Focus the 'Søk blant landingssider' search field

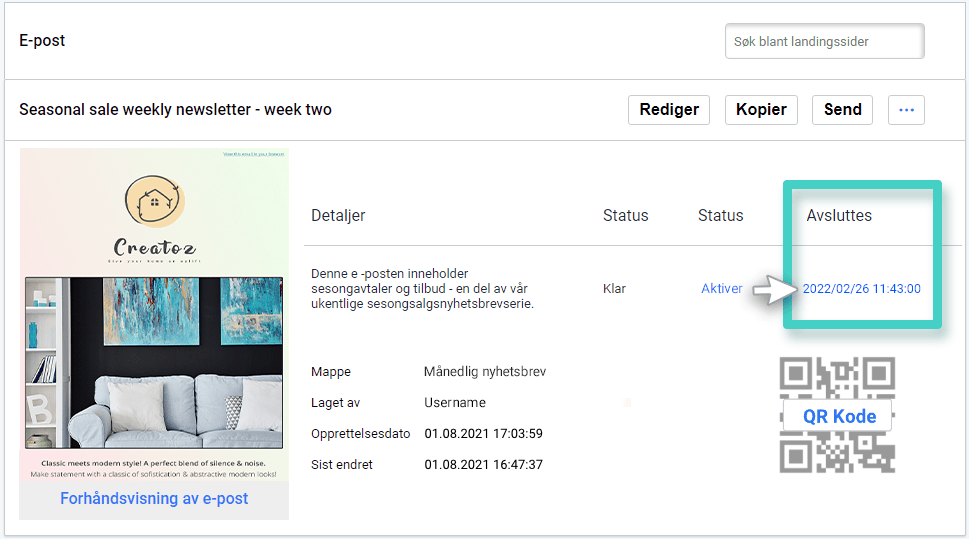824,42
